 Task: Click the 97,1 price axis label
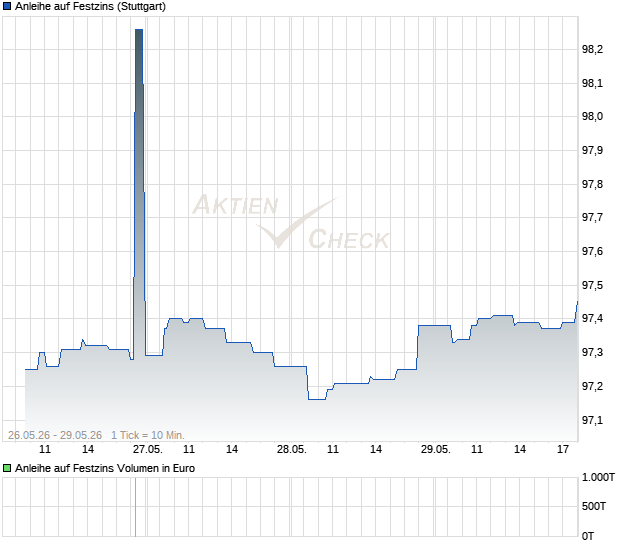(592, 420)
